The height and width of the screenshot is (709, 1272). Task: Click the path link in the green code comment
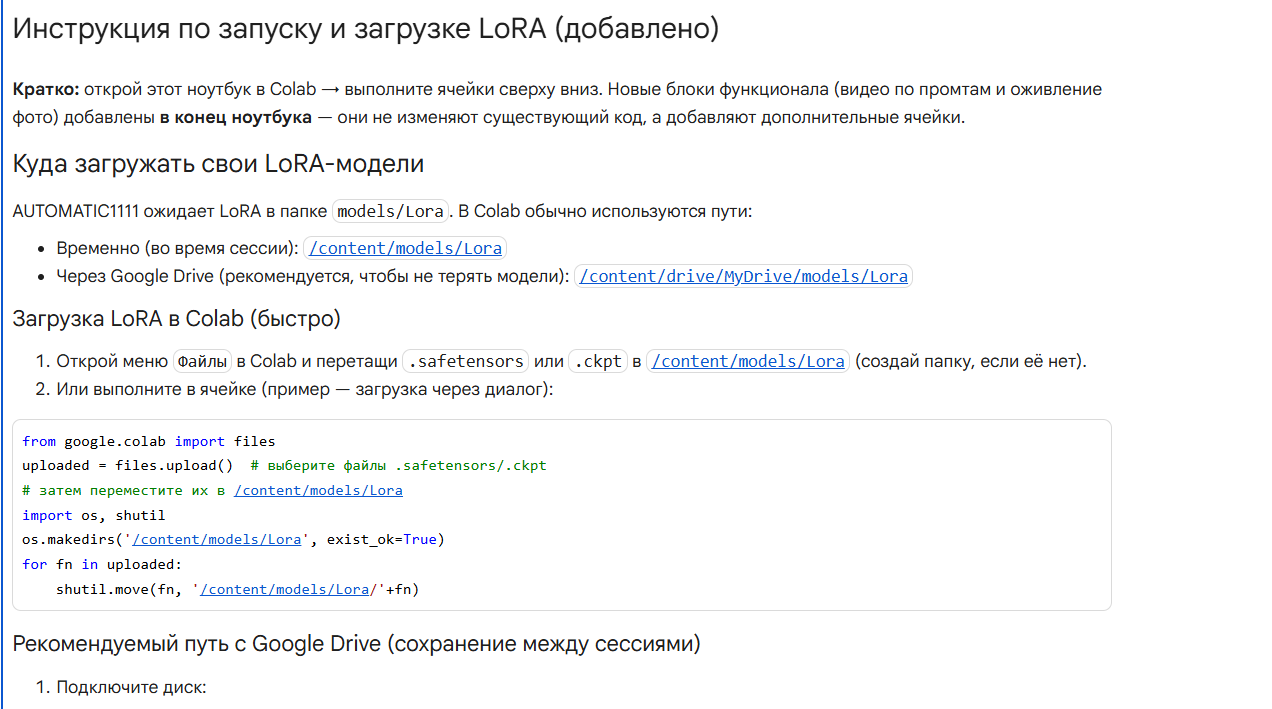[x=318, y=490]
